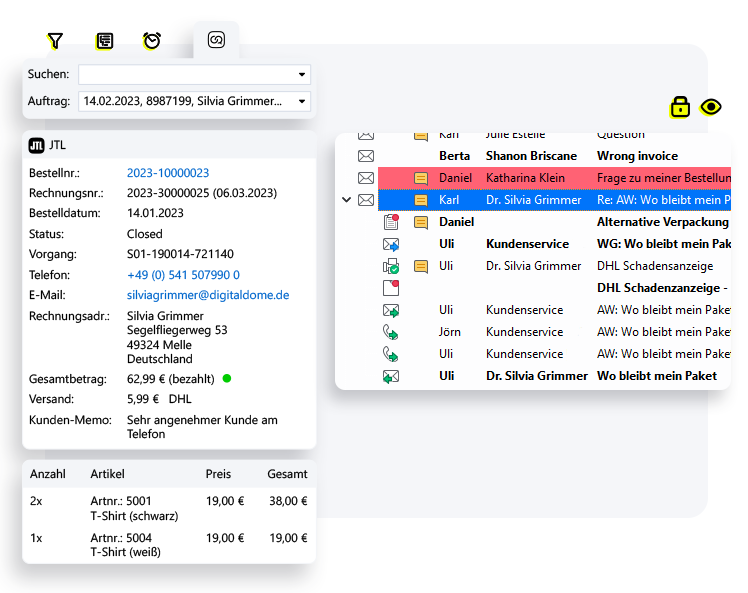Collapse the Karl Dr. Silvia Grimmer thread
This screenshot has width=748, height=593.
(347, 200)
